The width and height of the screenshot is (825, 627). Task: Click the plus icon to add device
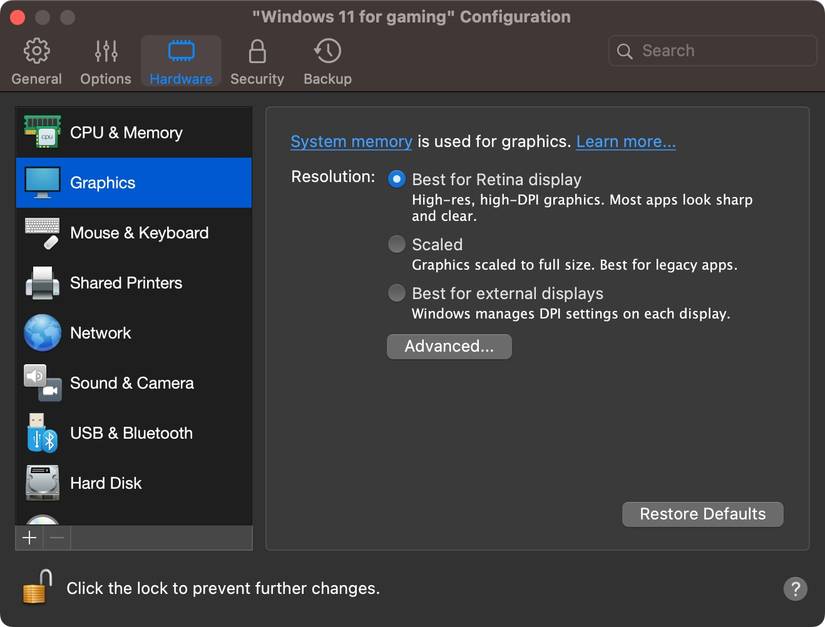pyautogui.click(x=29, y=538)
